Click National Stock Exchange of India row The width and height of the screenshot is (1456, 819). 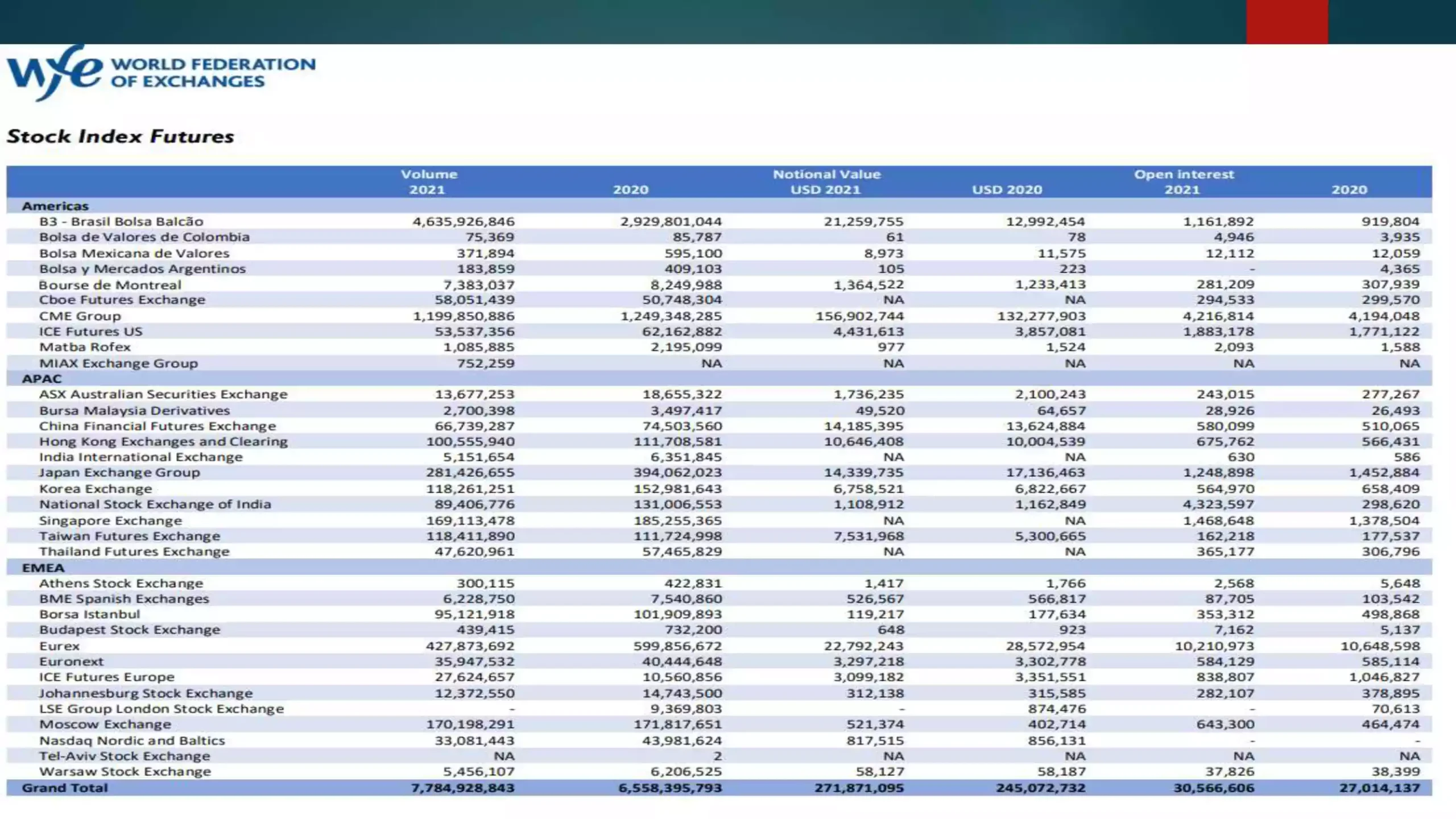(x=719, y=504)
